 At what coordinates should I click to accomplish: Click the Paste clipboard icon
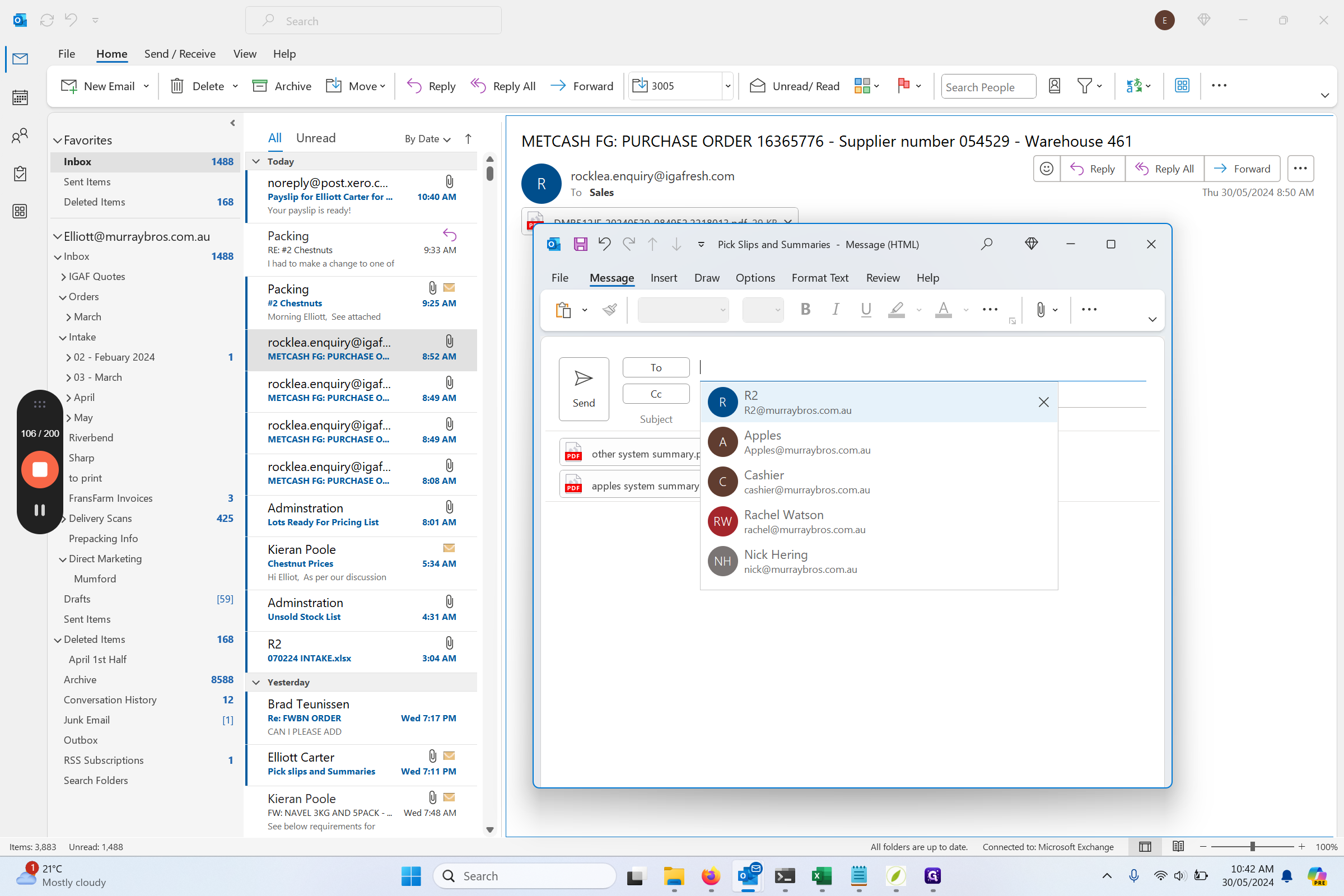click(563, 310)
